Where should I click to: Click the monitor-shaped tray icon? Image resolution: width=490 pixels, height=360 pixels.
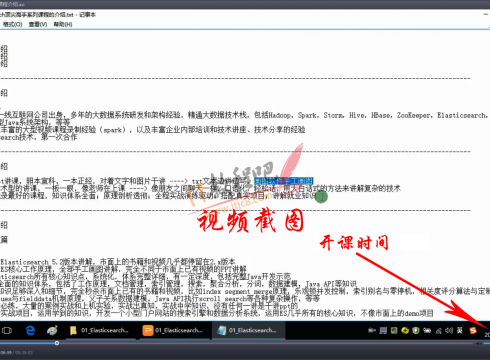[383, 330]
